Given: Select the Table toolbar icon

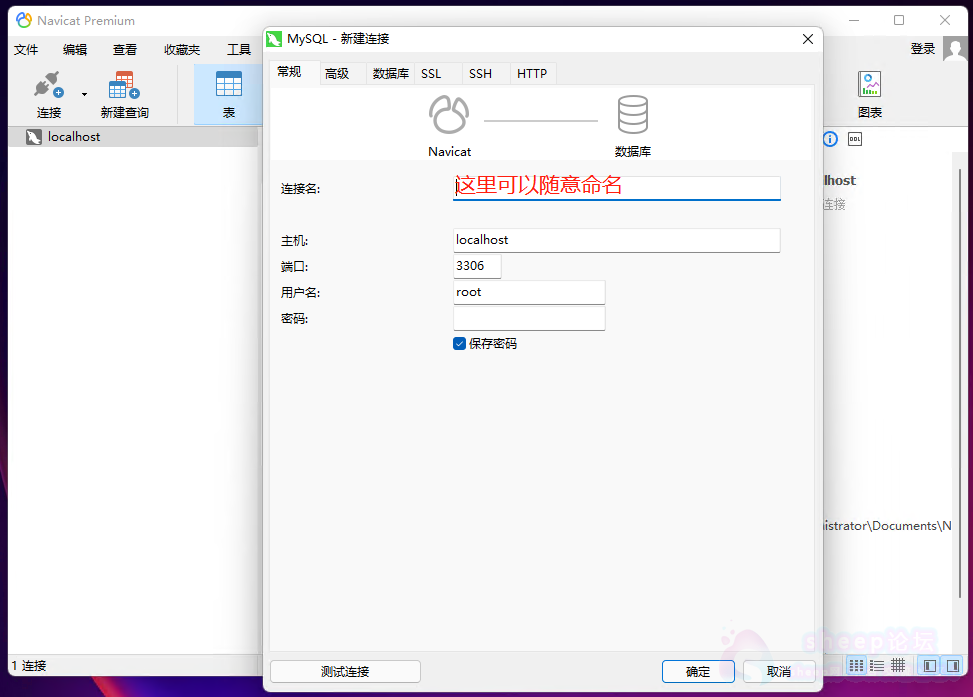Looking at the screenshot, I should 229,84.
